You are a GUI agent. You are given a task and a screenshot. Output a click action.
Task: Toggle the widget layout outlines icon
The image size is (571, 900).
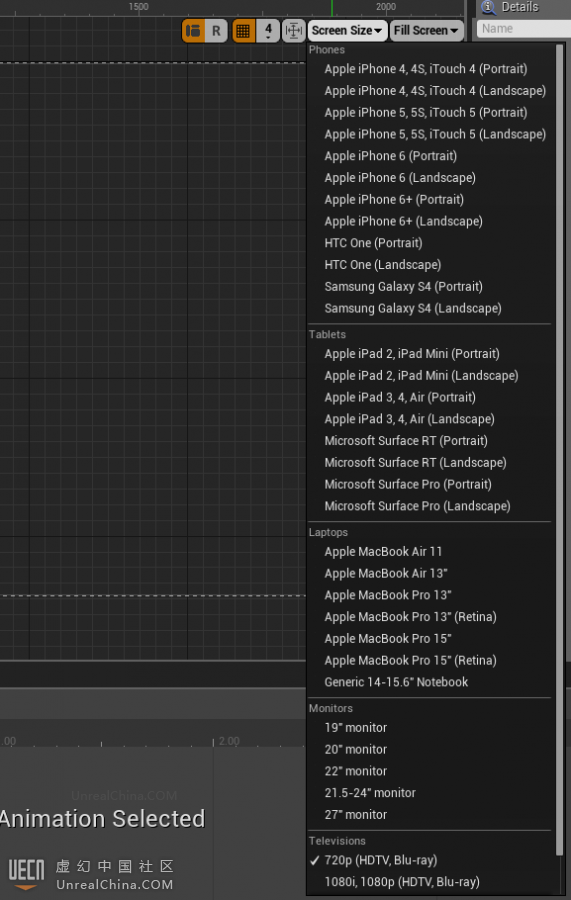tap(193, 30)
